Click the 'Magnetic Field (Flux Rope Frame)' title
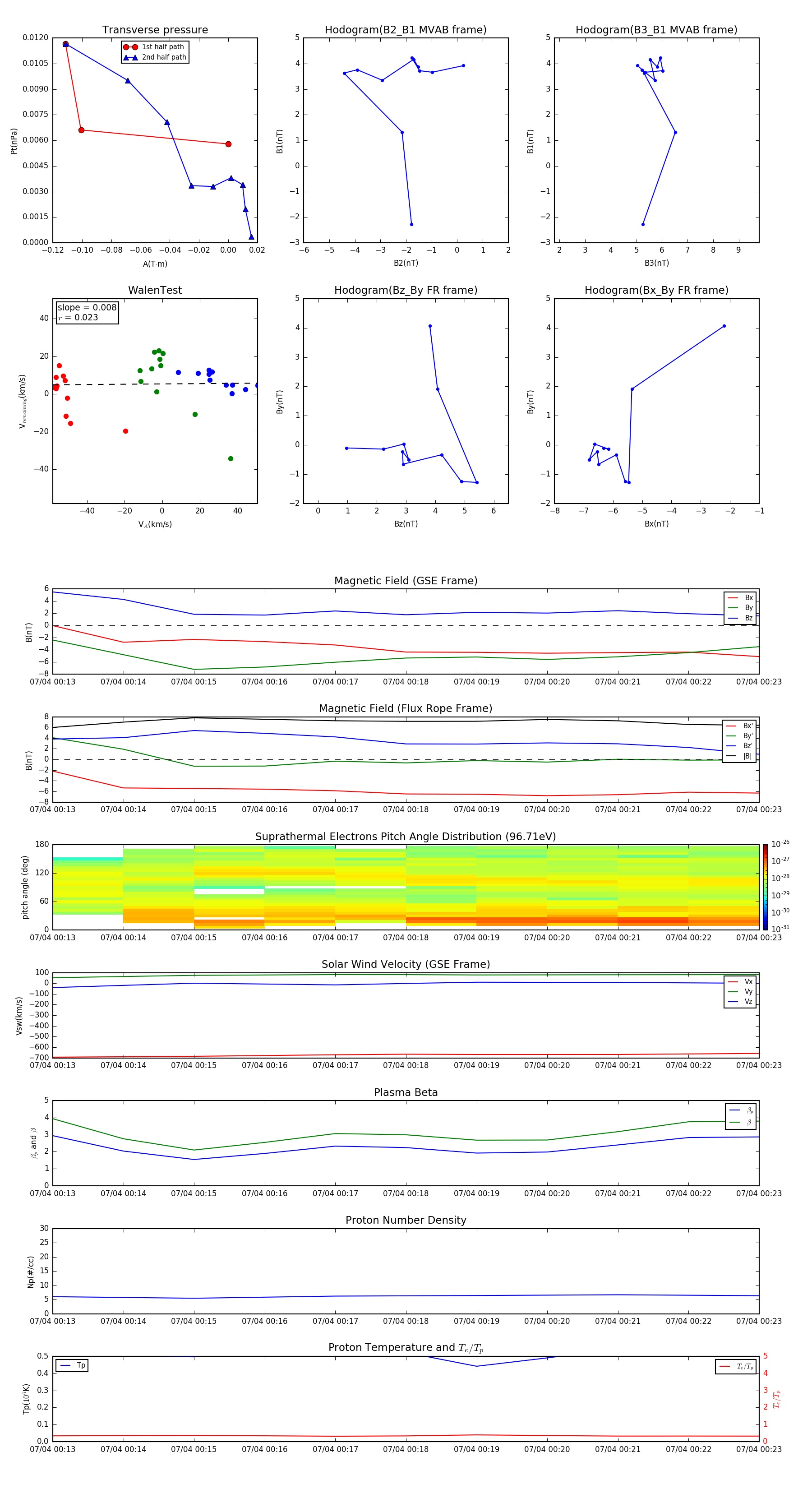 [x=406, y=708]
